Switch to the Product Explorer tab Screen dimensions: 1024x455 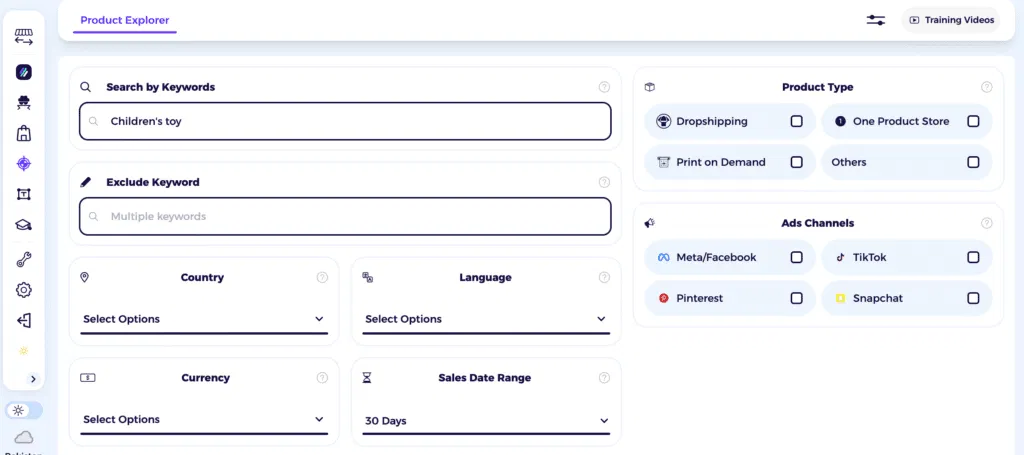click(125, 20)
